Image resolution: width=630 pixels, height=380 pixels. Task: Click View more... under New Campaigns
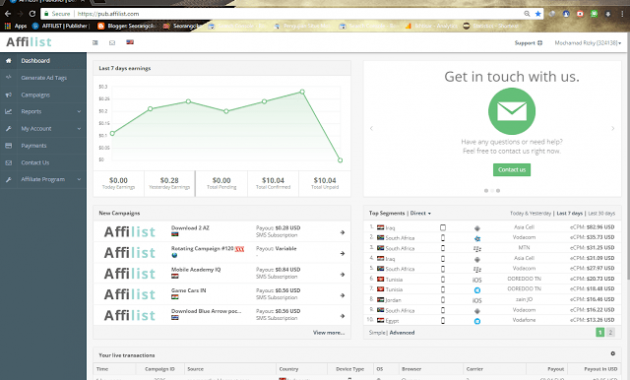click(329, 333)
